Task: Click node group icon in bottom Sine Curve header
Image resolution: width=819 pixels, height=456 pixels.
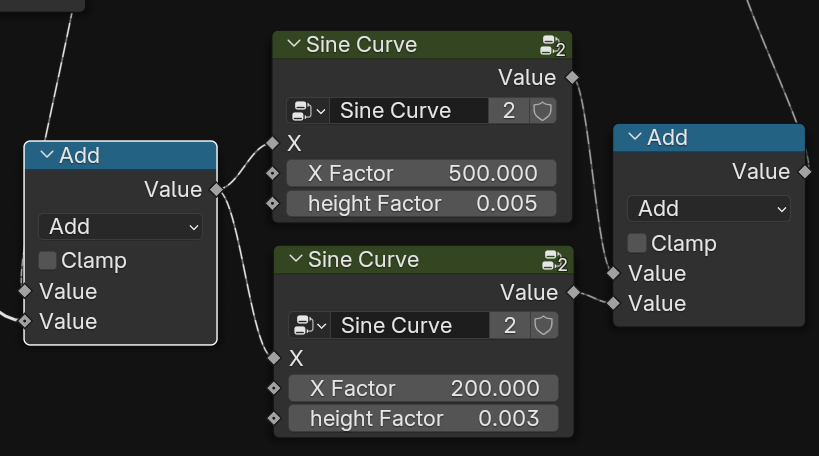Action: 554,261
